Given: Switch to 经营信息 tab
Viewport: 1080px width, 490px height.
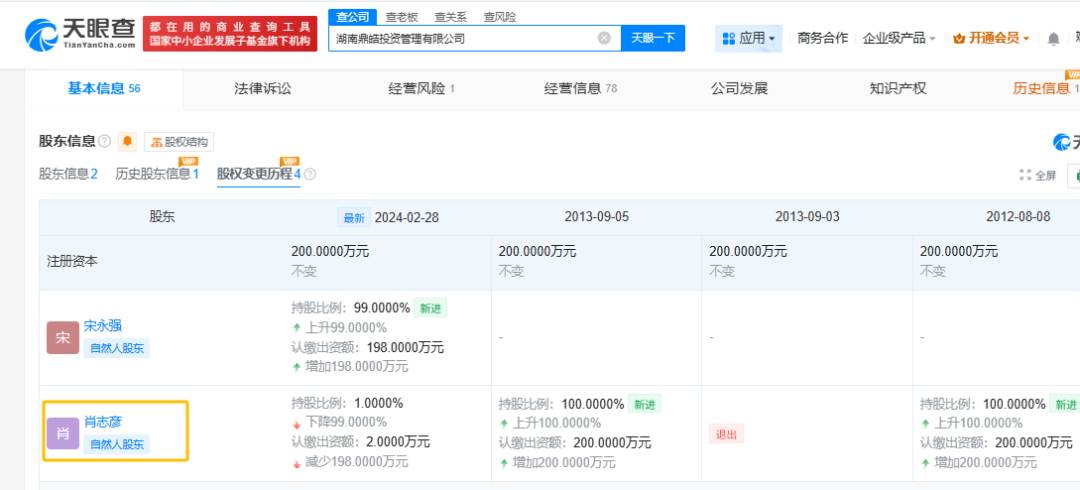Looking at the screenshot, I should pos(581,88).
